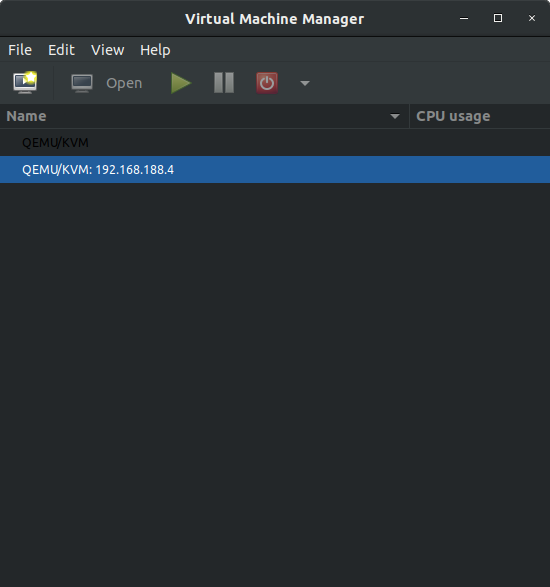Open the View menu
This screenshot has width=550, height=587.
tap(107, 50)
